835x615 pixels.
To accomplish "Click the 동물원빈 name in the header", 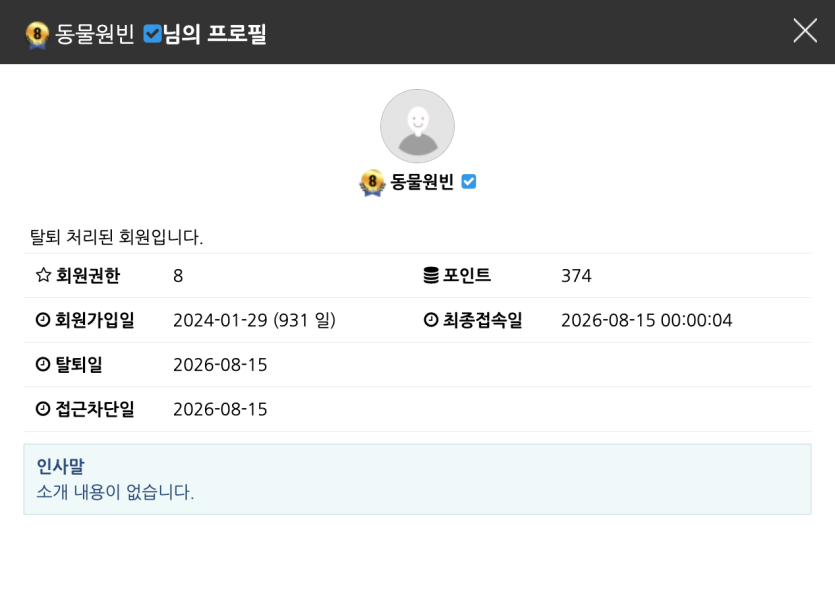I will point(94,34).
